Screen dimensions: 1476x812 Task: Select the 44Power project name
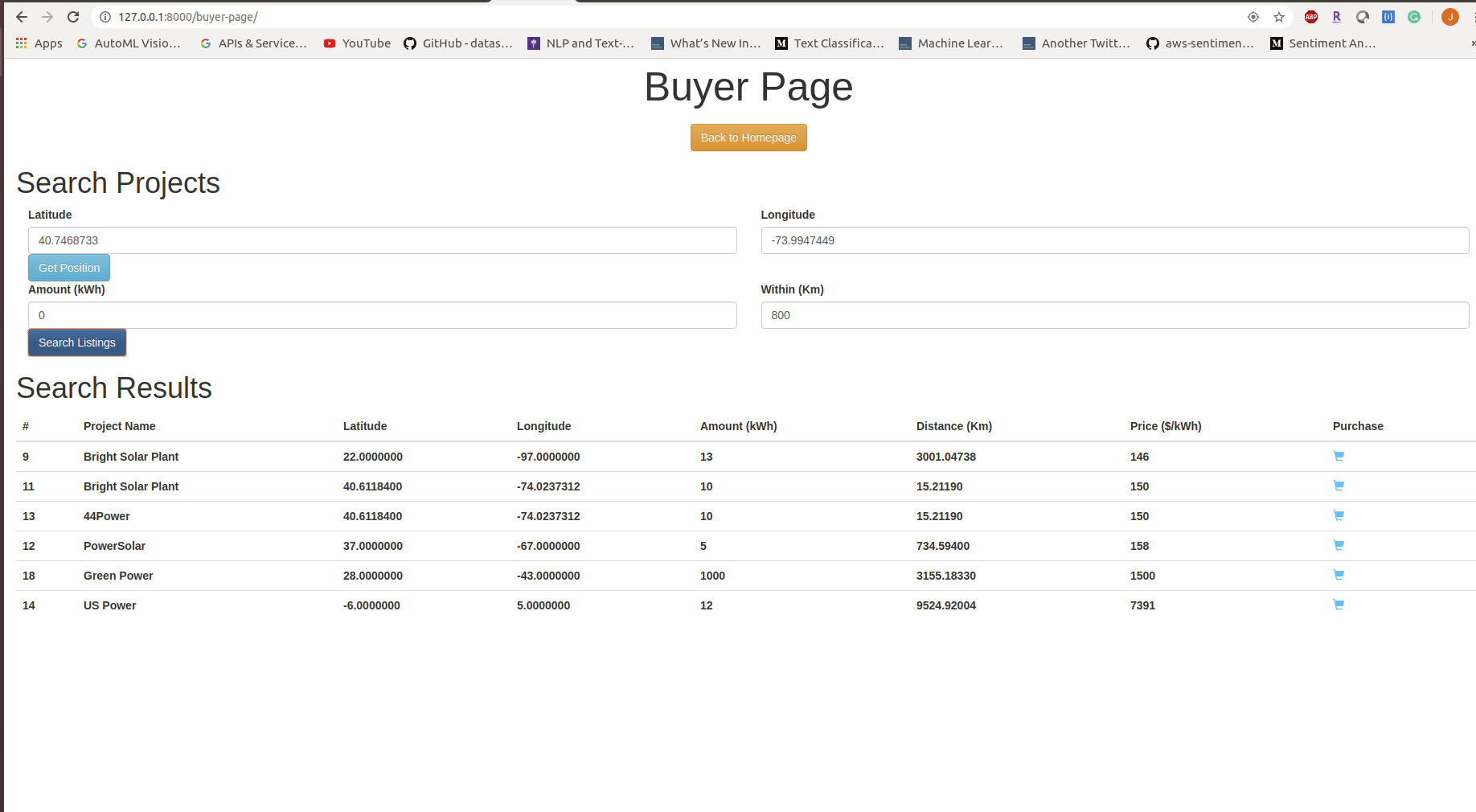point(107,516)
